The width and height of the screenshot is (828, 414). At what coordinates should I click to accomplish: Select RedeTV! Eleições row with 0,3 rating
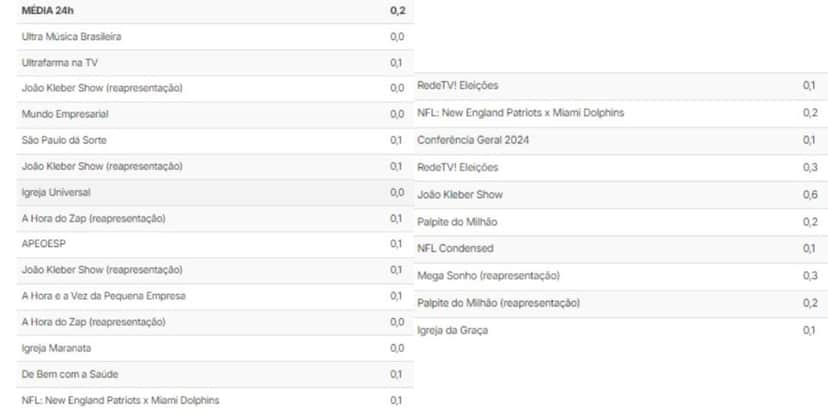tap(621, 168)
